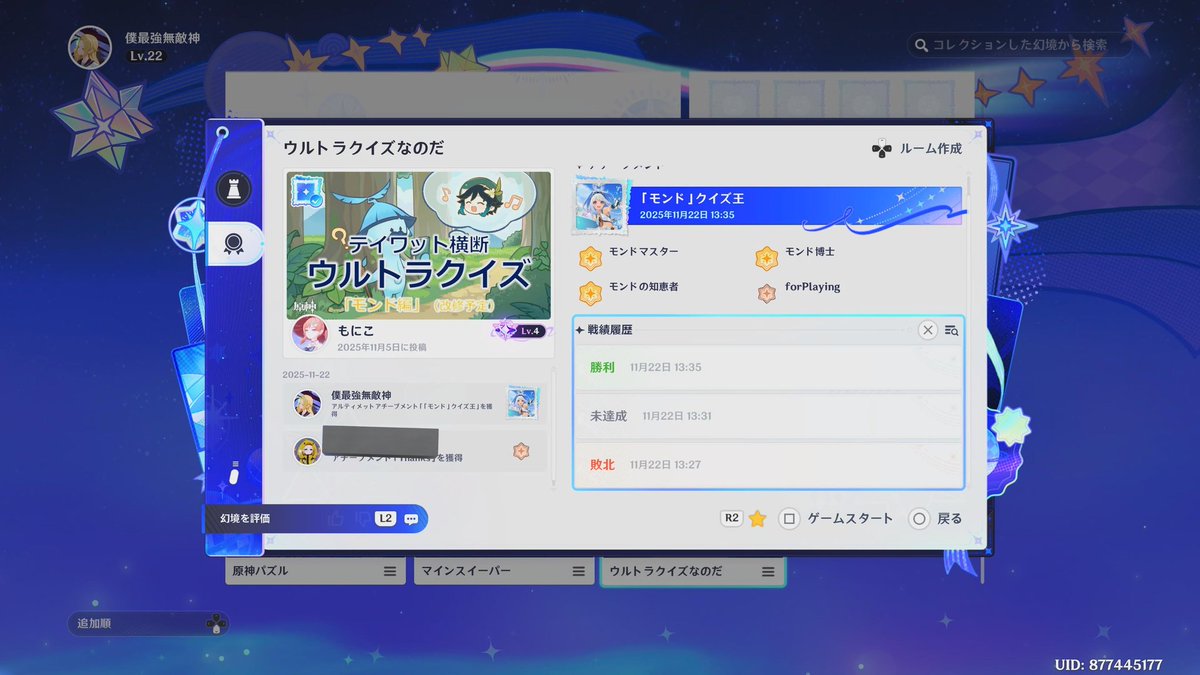
Task: Open the comment bubble icon in the rating bar
Action: click(412, 519)
